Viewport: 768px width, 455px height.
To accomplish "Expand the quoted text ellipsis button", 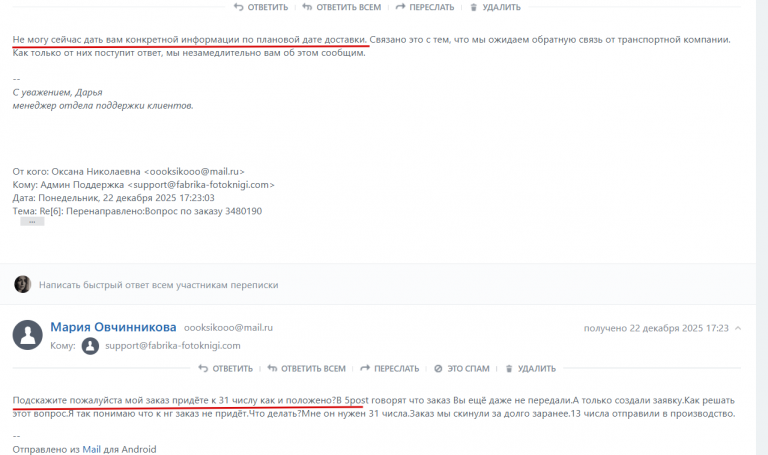I will coord(32,222).
